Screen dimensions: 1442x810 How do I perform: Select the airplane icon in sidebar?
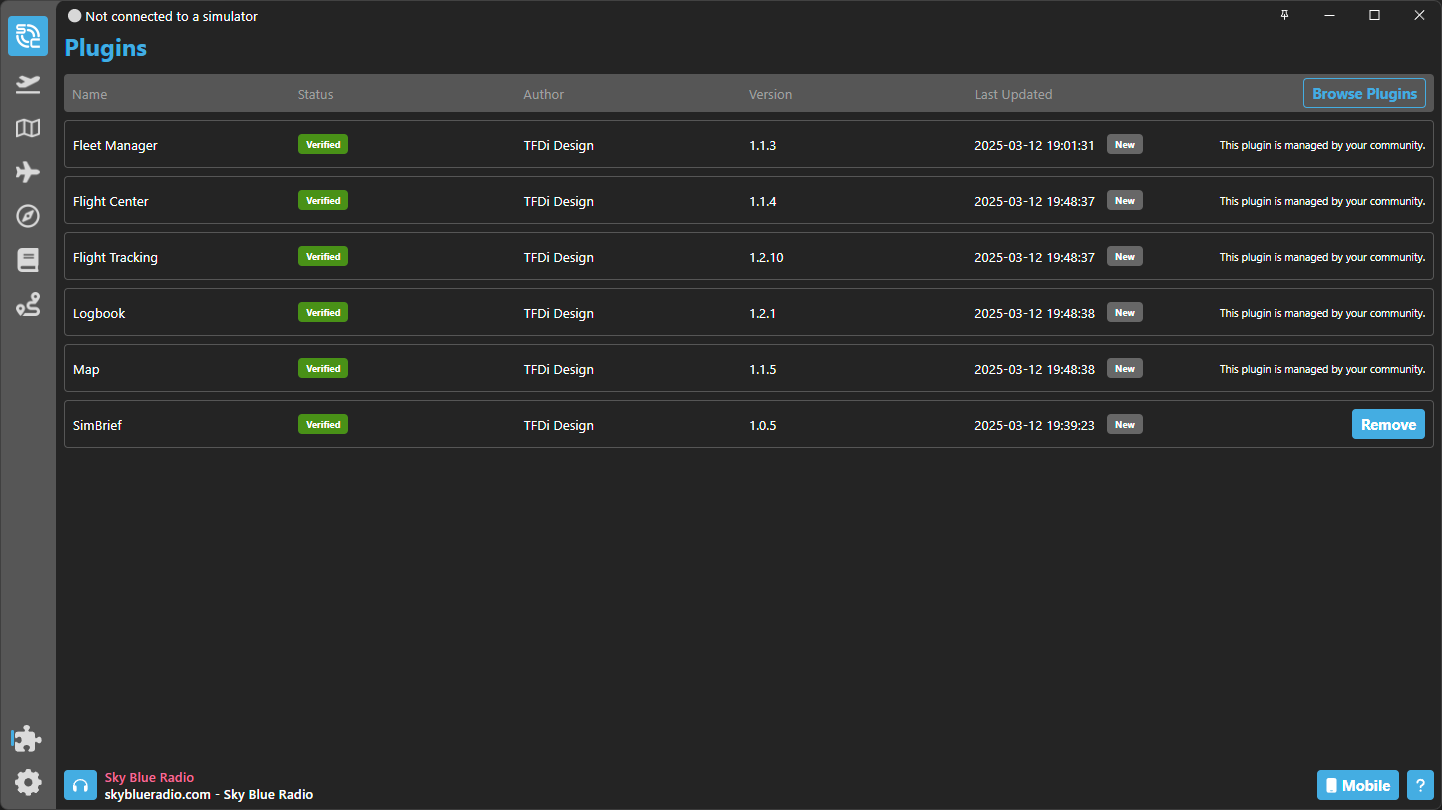(28, 172)
